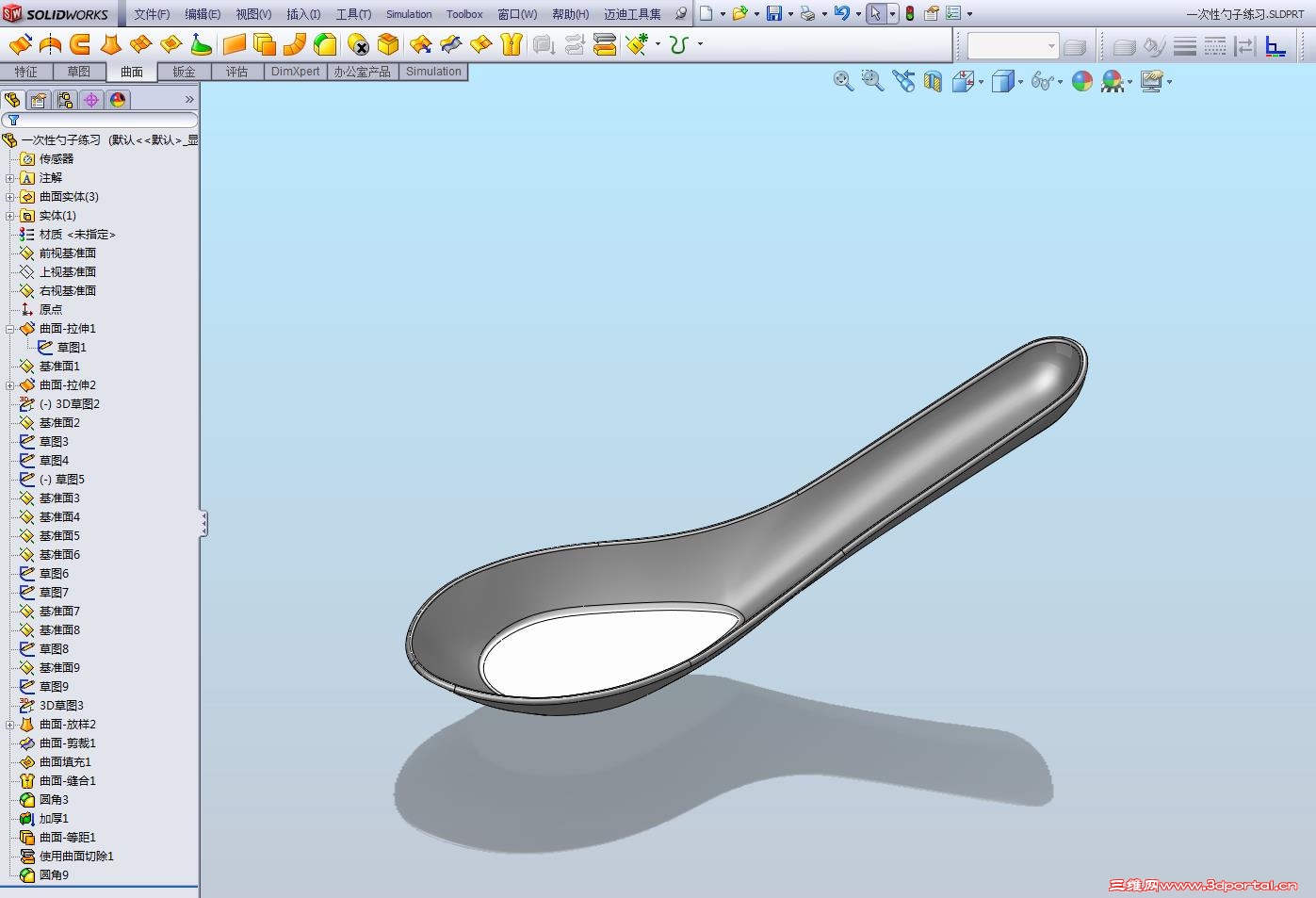The image size is (1316, 898).
Task: Expand the 曲面实体(3) folder
Action: pos(10,197)
